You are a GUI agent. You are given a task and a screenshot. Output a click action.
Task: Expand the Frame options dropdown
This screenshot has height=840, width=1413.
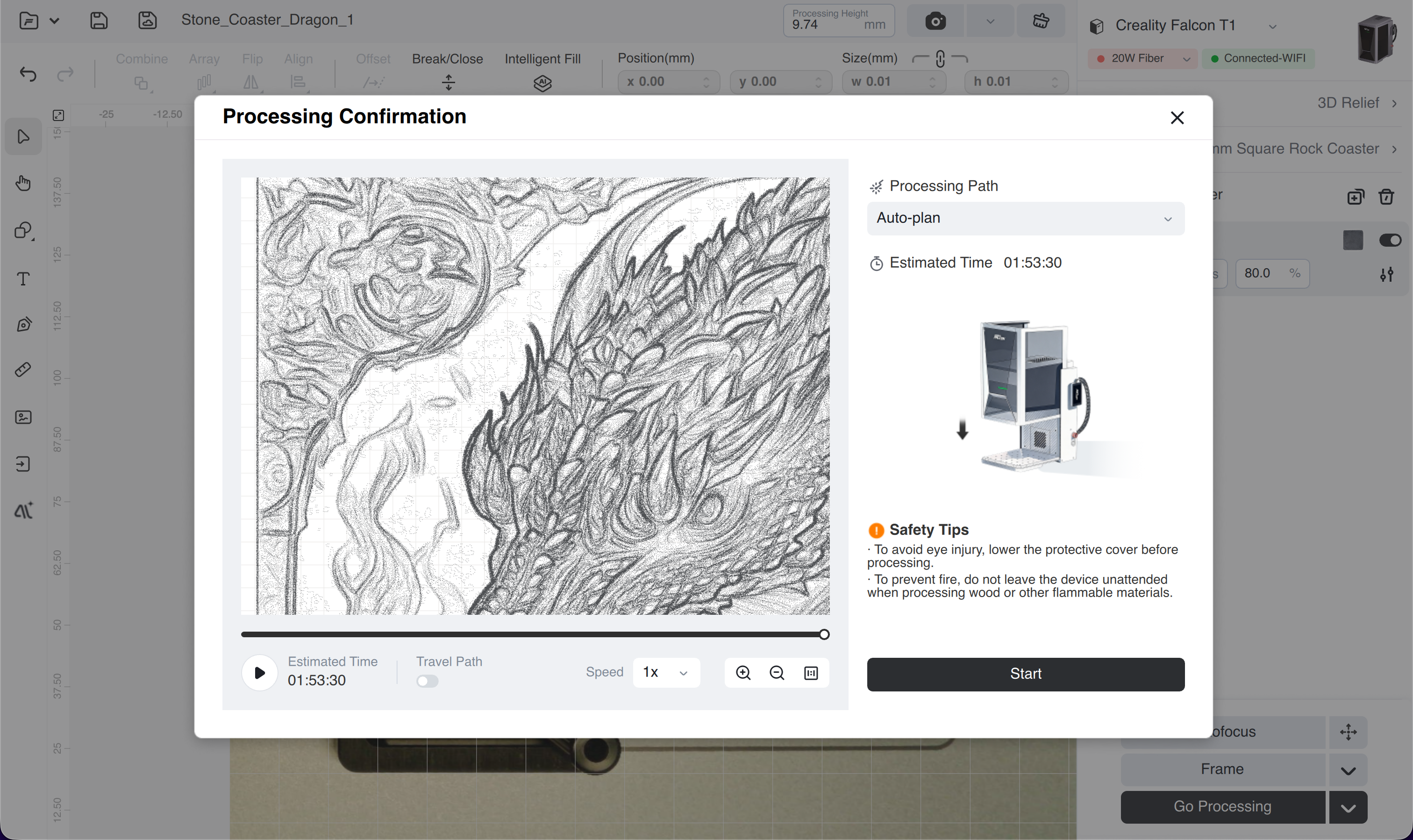[x=1348, y=770]
